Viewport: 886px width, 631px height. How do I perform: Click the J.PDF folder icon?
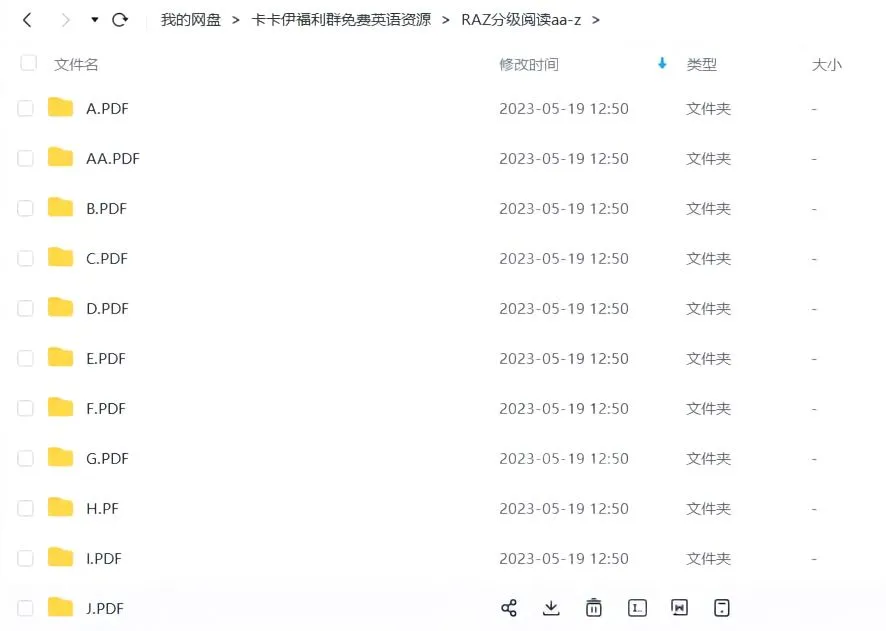(x=60, y=607)
